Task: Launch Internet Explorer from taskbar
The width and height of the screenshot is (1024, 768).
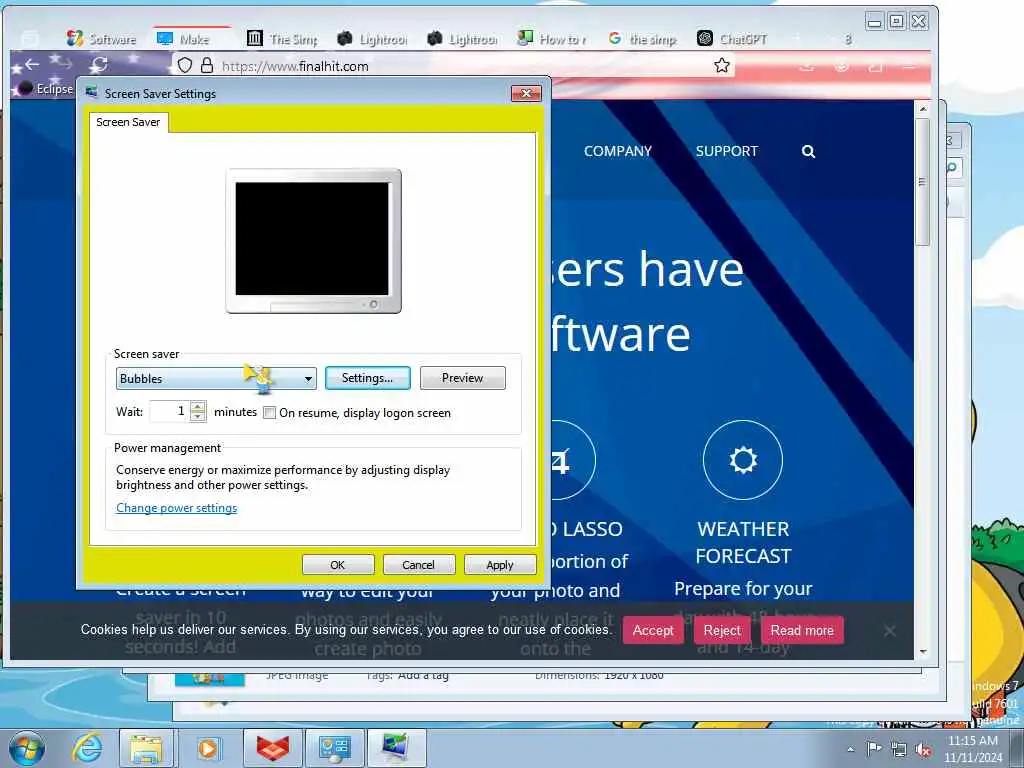Action: [87, 748]
